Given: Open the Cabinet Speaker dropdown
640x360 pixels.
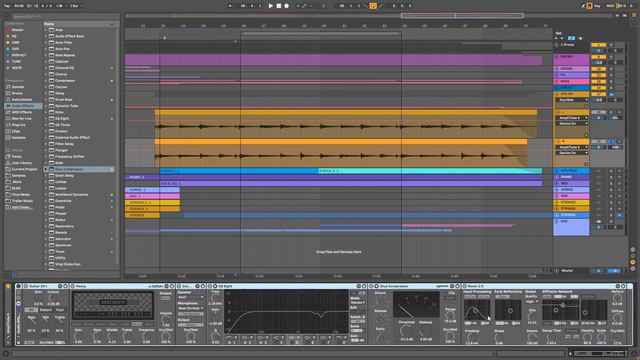Looking at the screenshot, I should click(x=190, y=297).
